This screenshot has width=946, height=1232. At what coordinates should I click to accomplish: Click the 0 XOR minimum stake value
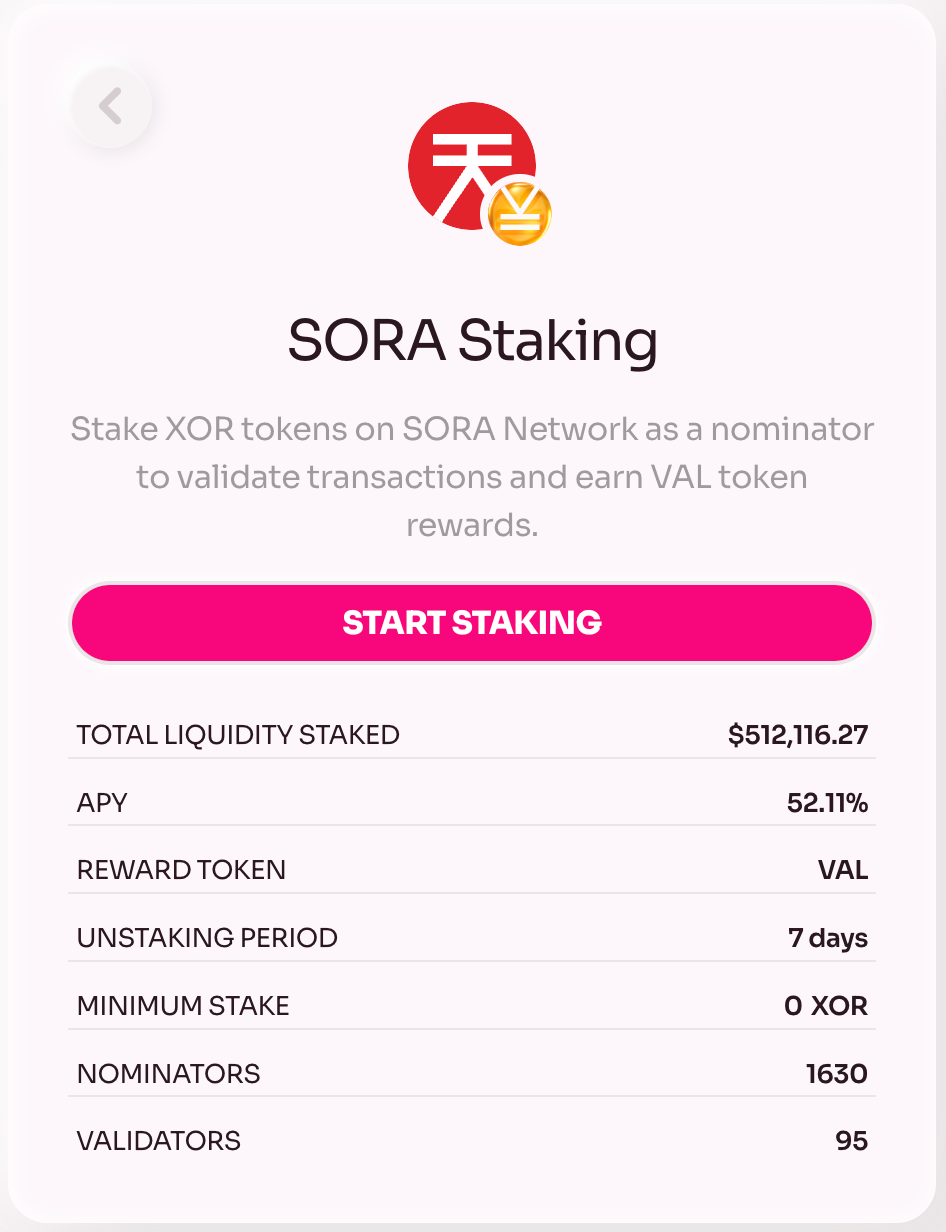click(x=826, y=1006)
